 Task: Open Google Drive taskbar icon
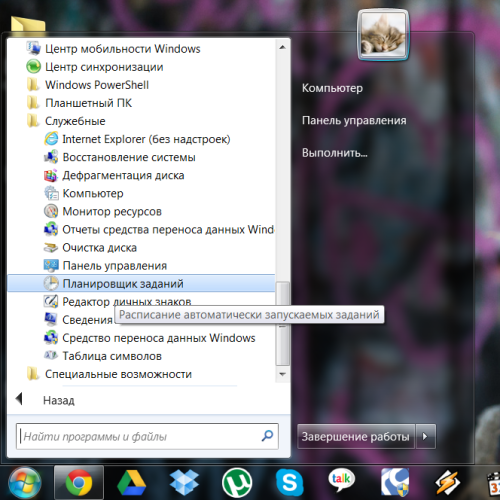132,483
